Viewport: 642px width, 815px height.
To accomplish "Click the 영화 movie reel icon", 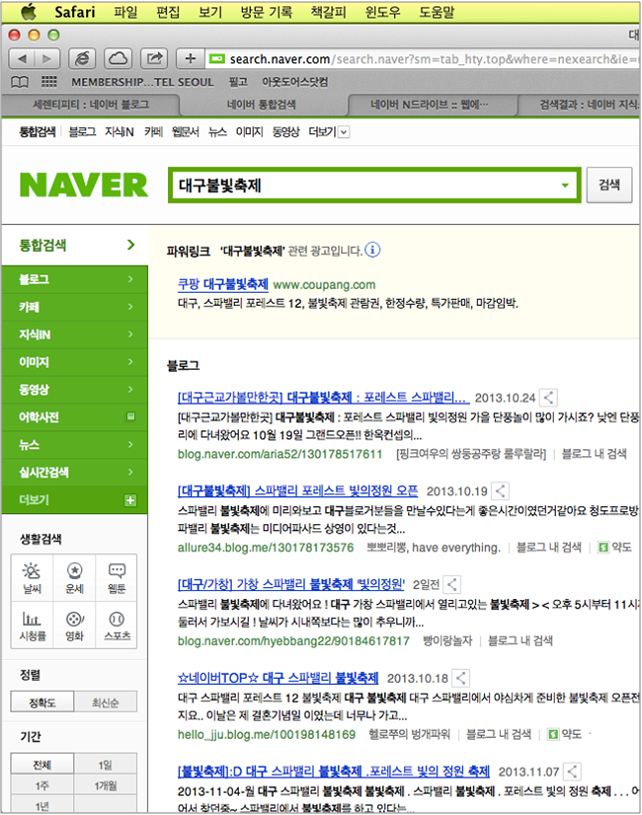I will [74, 625].
